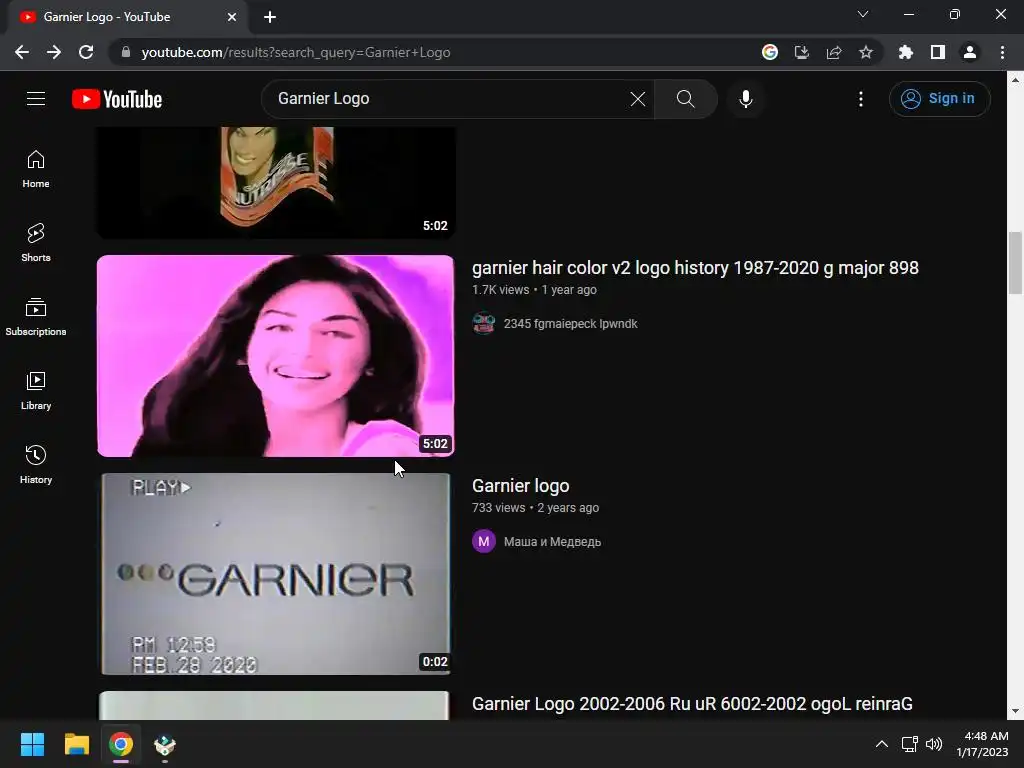Go back in the browser
Screen dimensions: 1024x768
point(22,52)
